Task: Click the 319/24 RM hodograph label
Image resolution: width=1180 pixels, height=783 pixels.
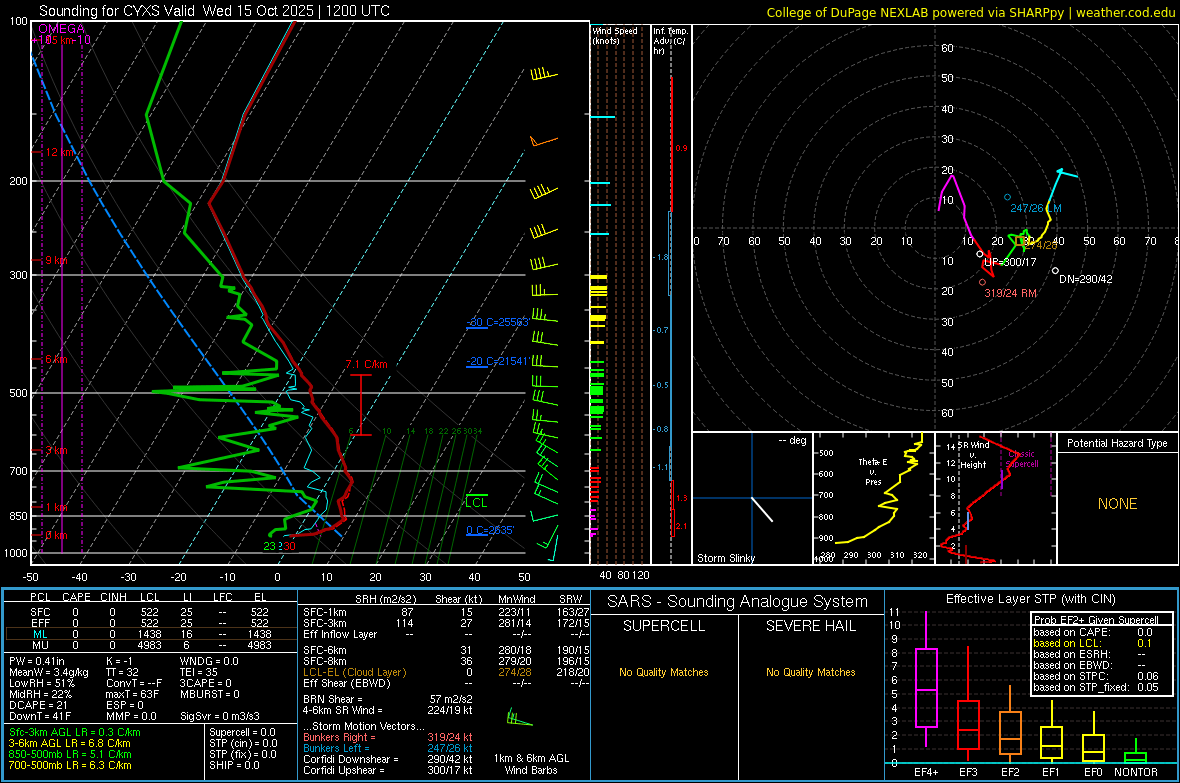Action: (x=1011, y=294)
